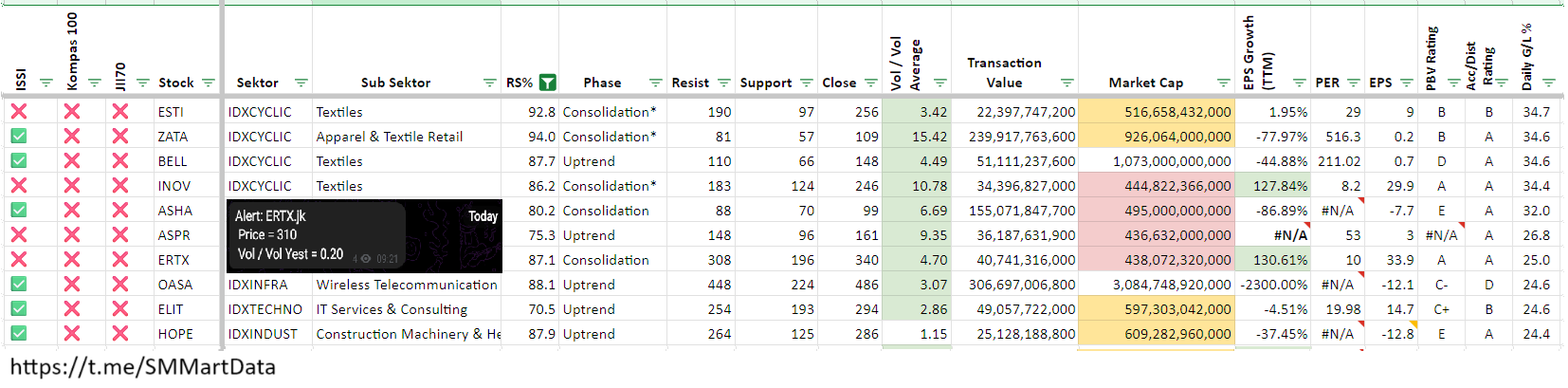Viewport: 1568px width, 388px height.
Task: Click the green RS% filter icon
Action: (x=547, y=83)
